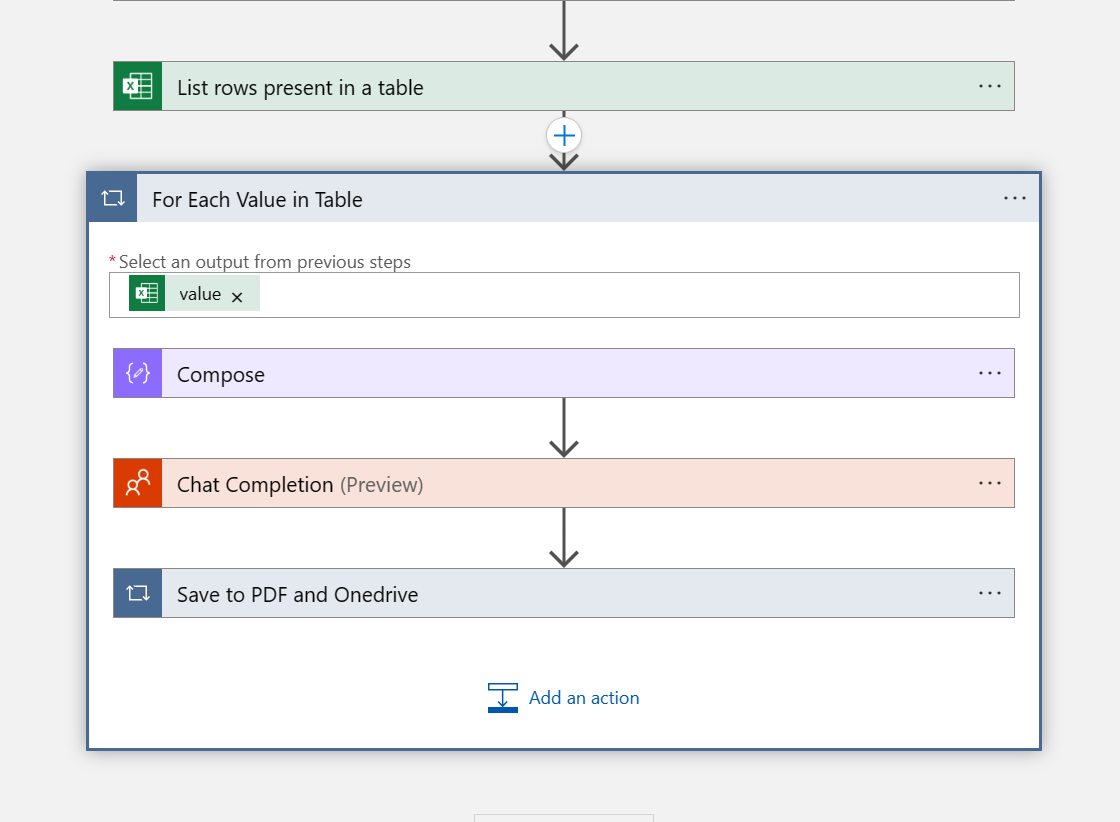Viewport: 1120px width, 822px height.
Task: Open the For Each Value in Table menu
Action: click(1015, 197)
